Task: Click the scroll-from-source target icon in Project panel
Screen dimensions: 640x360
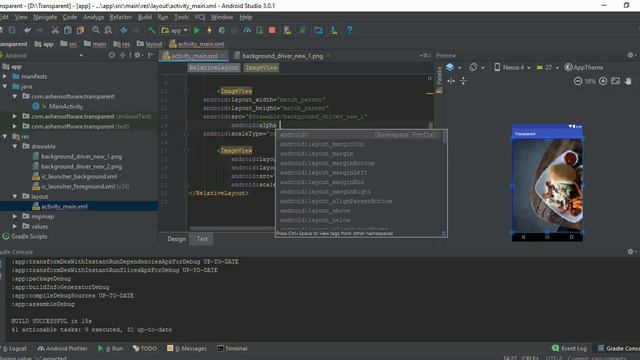Action: coord(111,55)
